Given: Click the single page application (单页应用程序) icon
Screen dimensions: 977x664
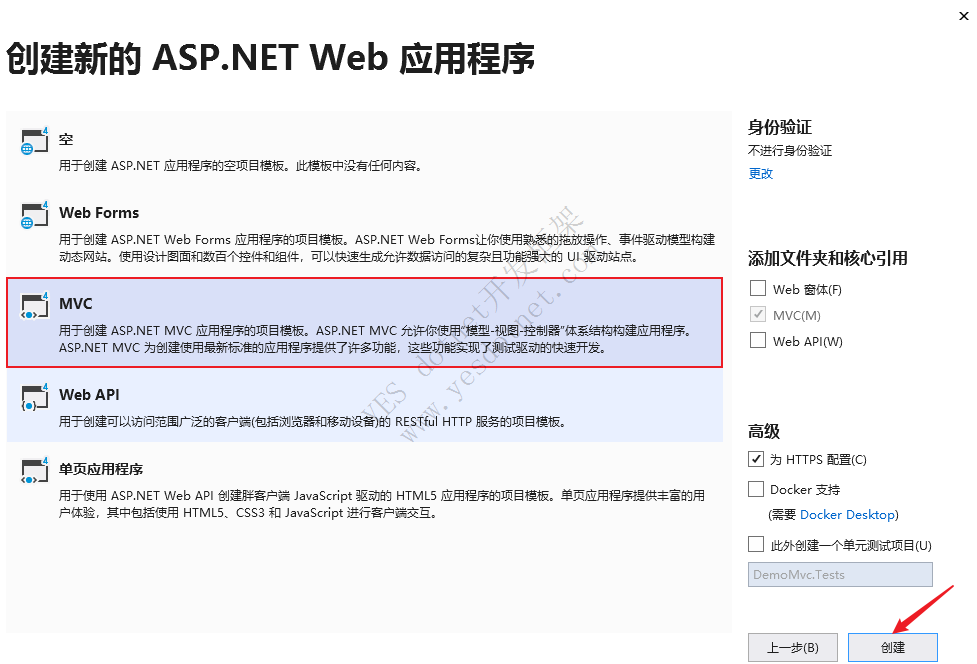Looking at the screenshot, I should click(34, 471).
